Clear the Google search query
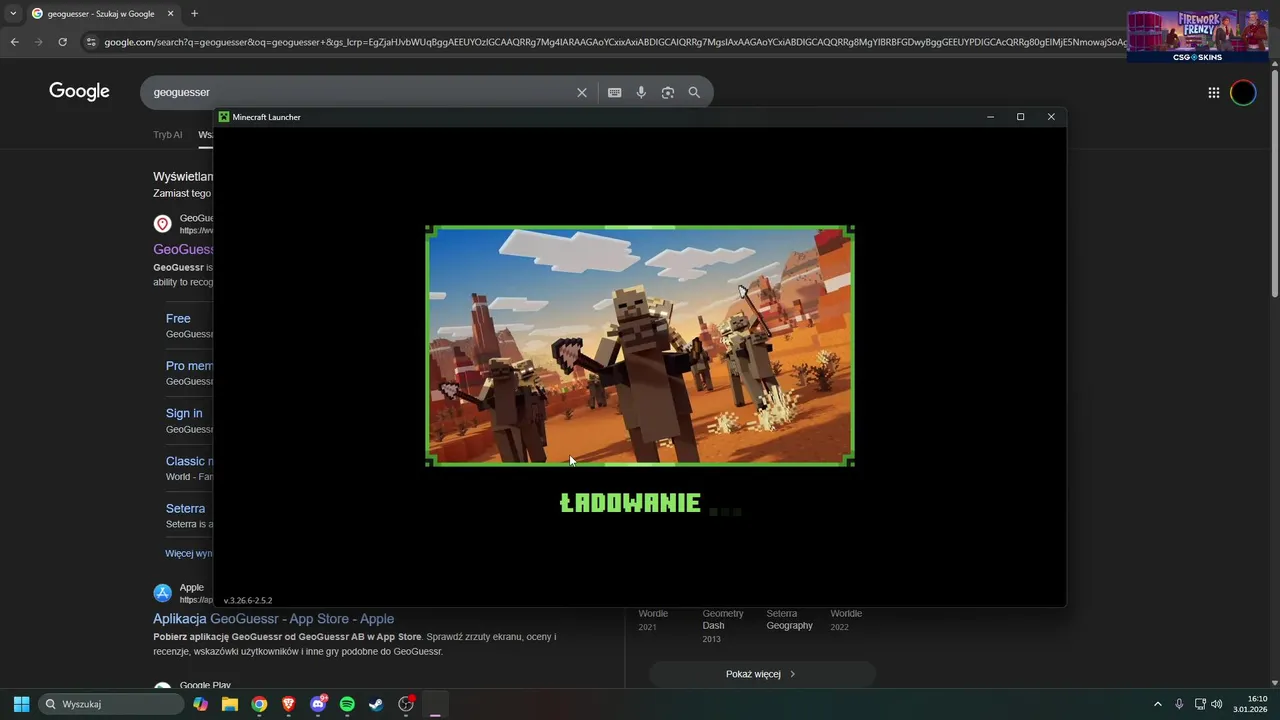This screenshot has height=720, width=1280. [582, 92]
